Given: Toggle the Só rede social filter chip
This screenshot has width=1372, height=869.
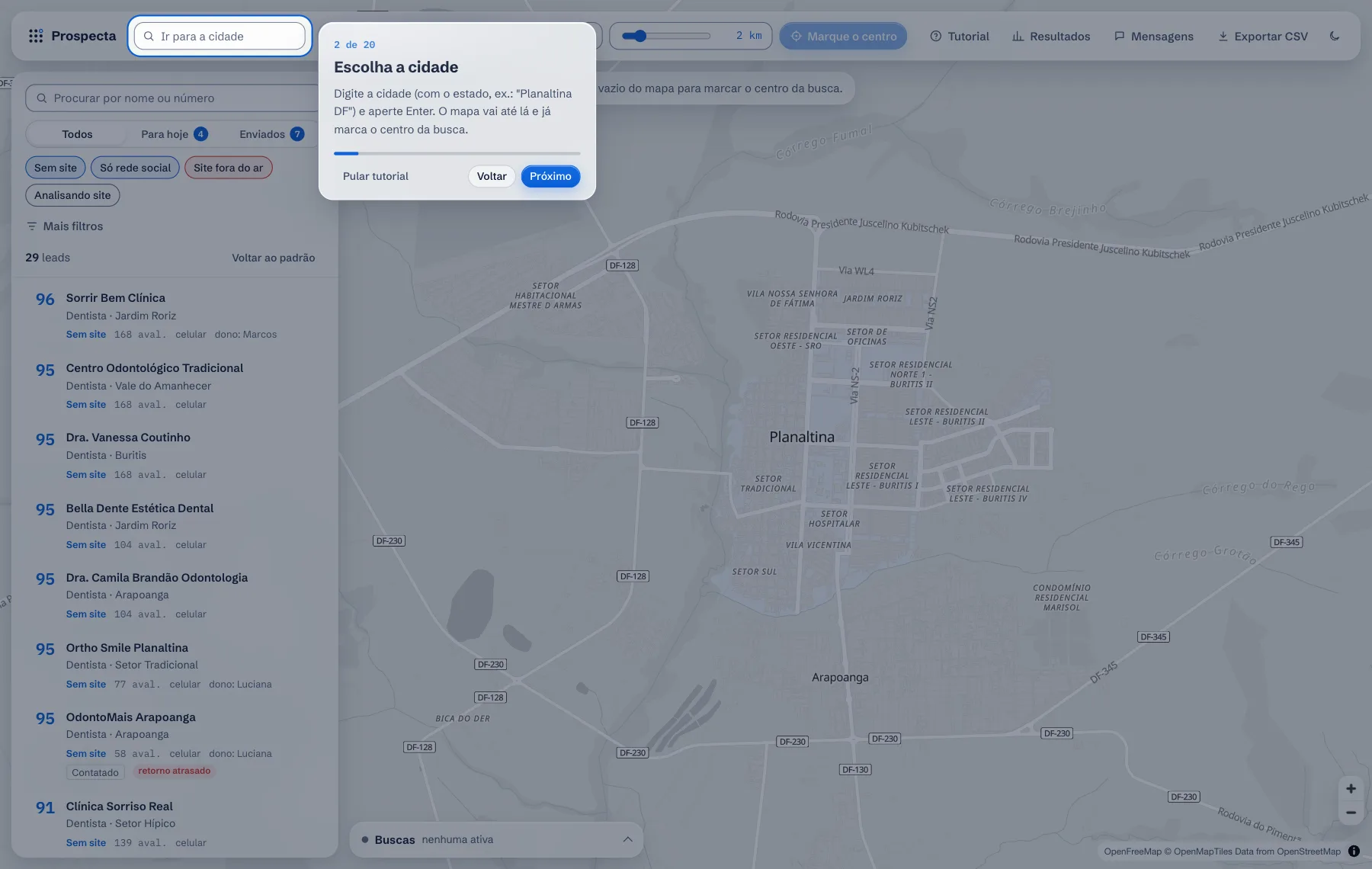Looking at the screenshot, I should click(135, 168).
